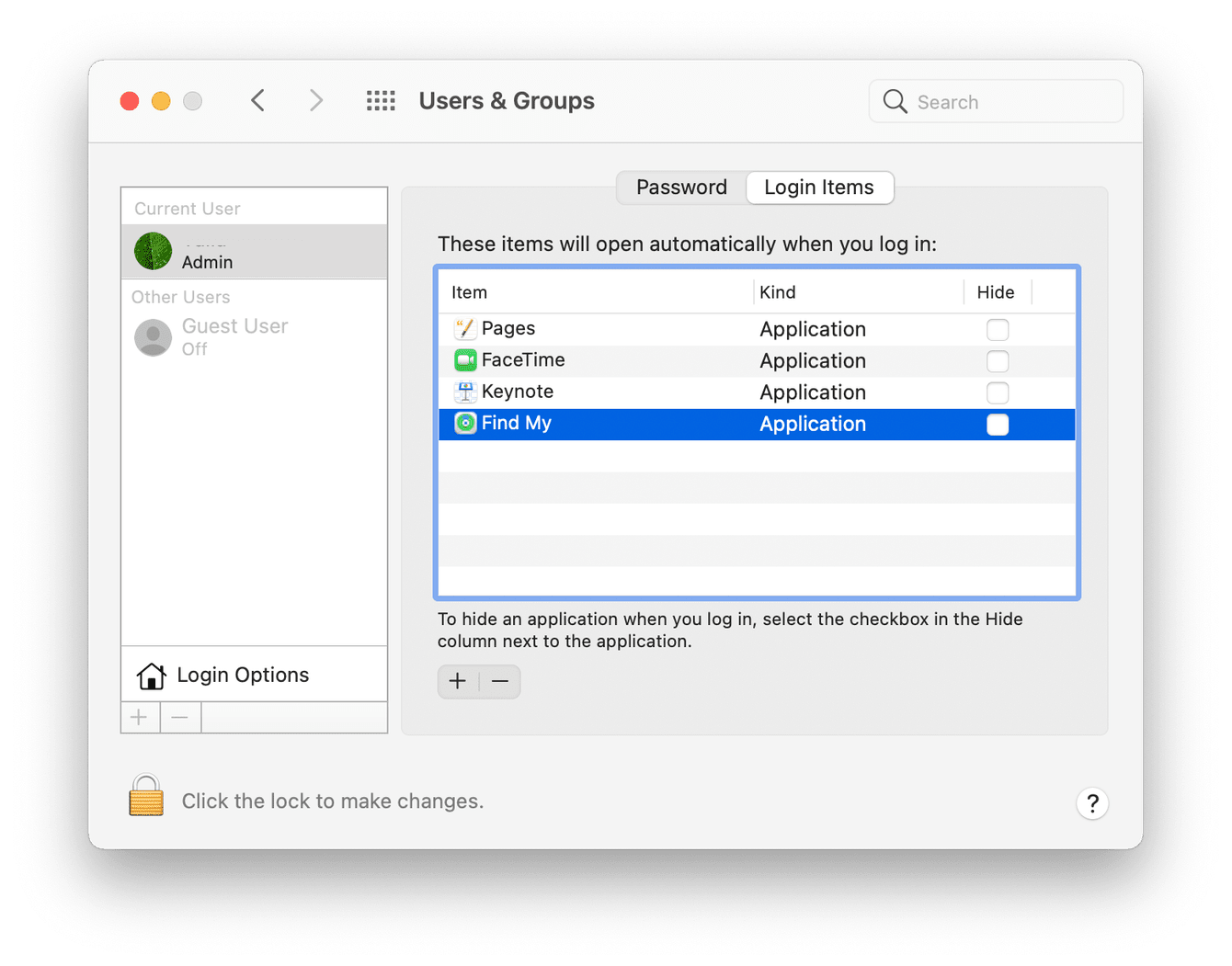Select the Find My row name
1232x966 pixels.
pos(517,423)
